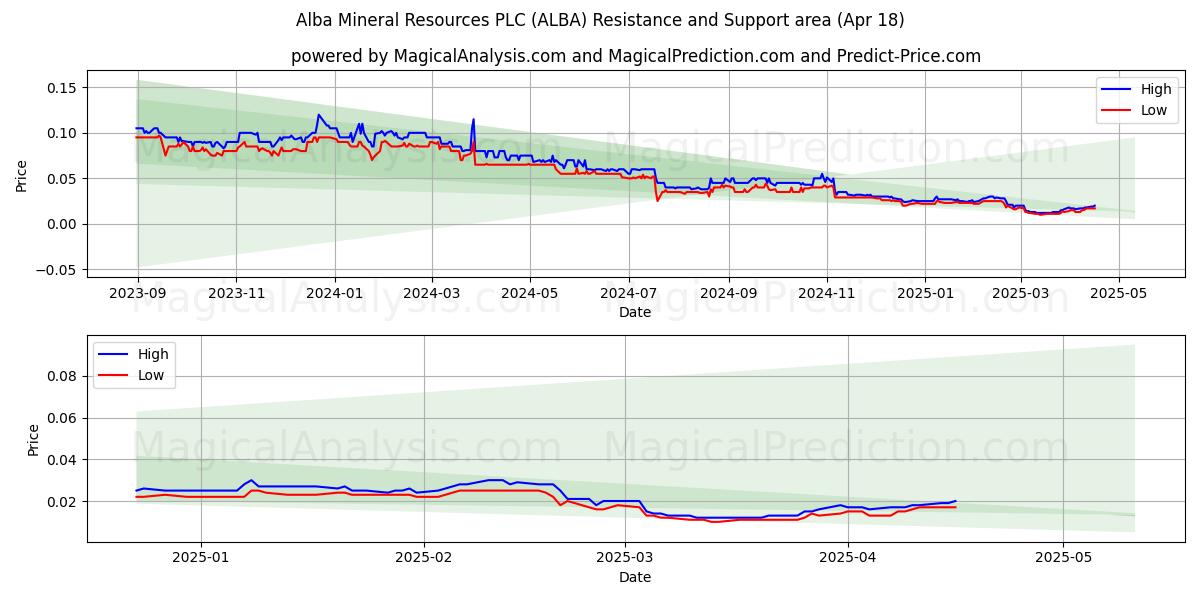Click the 0.04 y-axis label in bottom chart
Screen dimensions: 1200x600
pyautogui.click(x=63, y=460)
